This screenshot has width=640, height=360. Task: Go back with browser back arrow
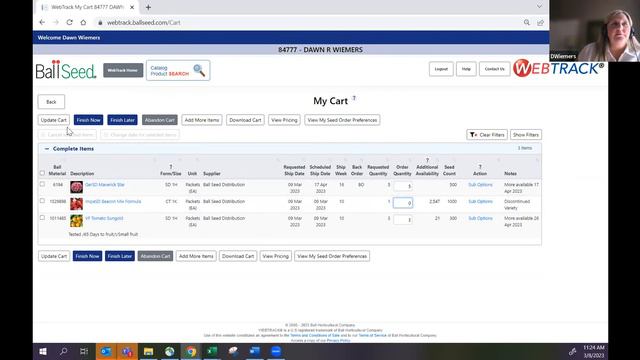coord(42,22)
